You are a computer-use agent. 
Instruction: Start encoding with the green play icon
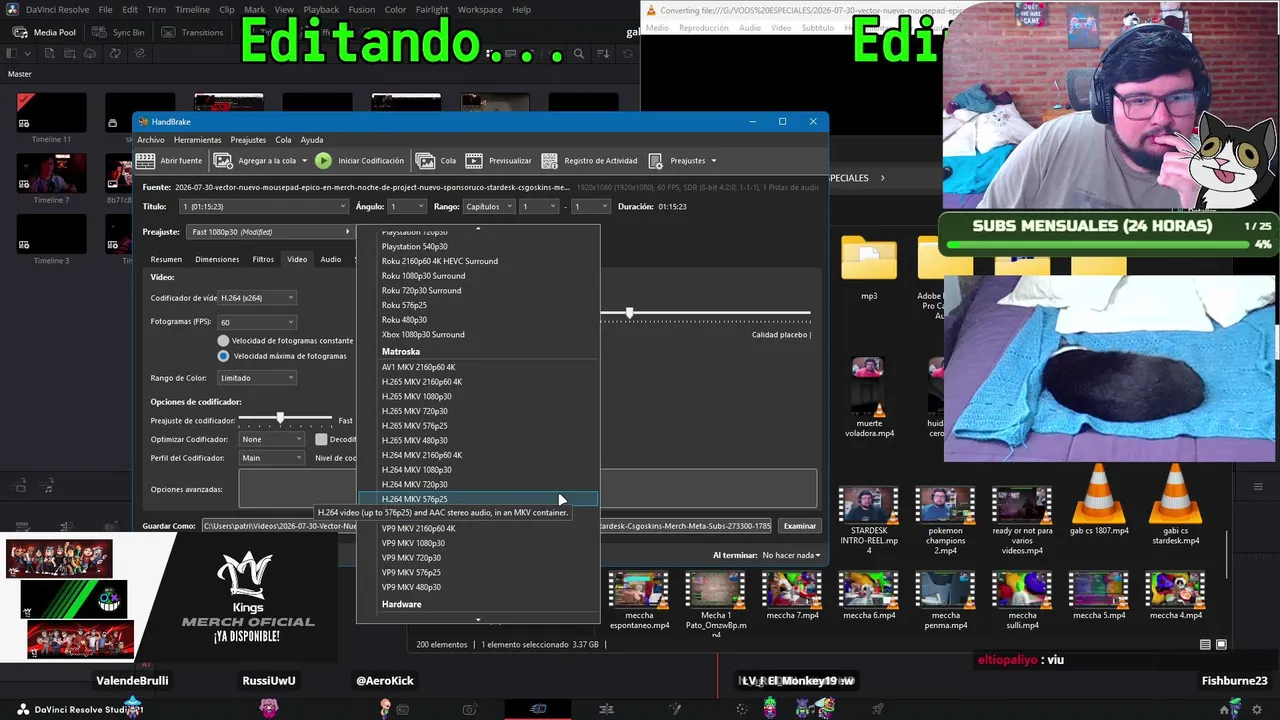point(323,160)
